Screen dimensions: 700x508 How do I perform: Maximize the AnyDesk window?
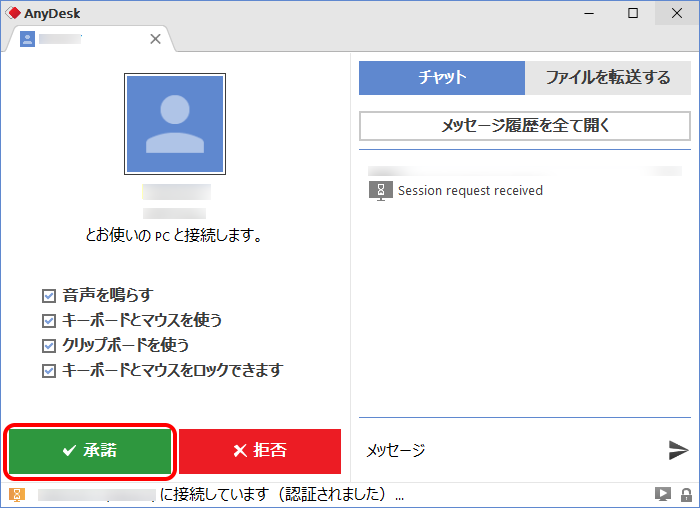click(633, 13)
